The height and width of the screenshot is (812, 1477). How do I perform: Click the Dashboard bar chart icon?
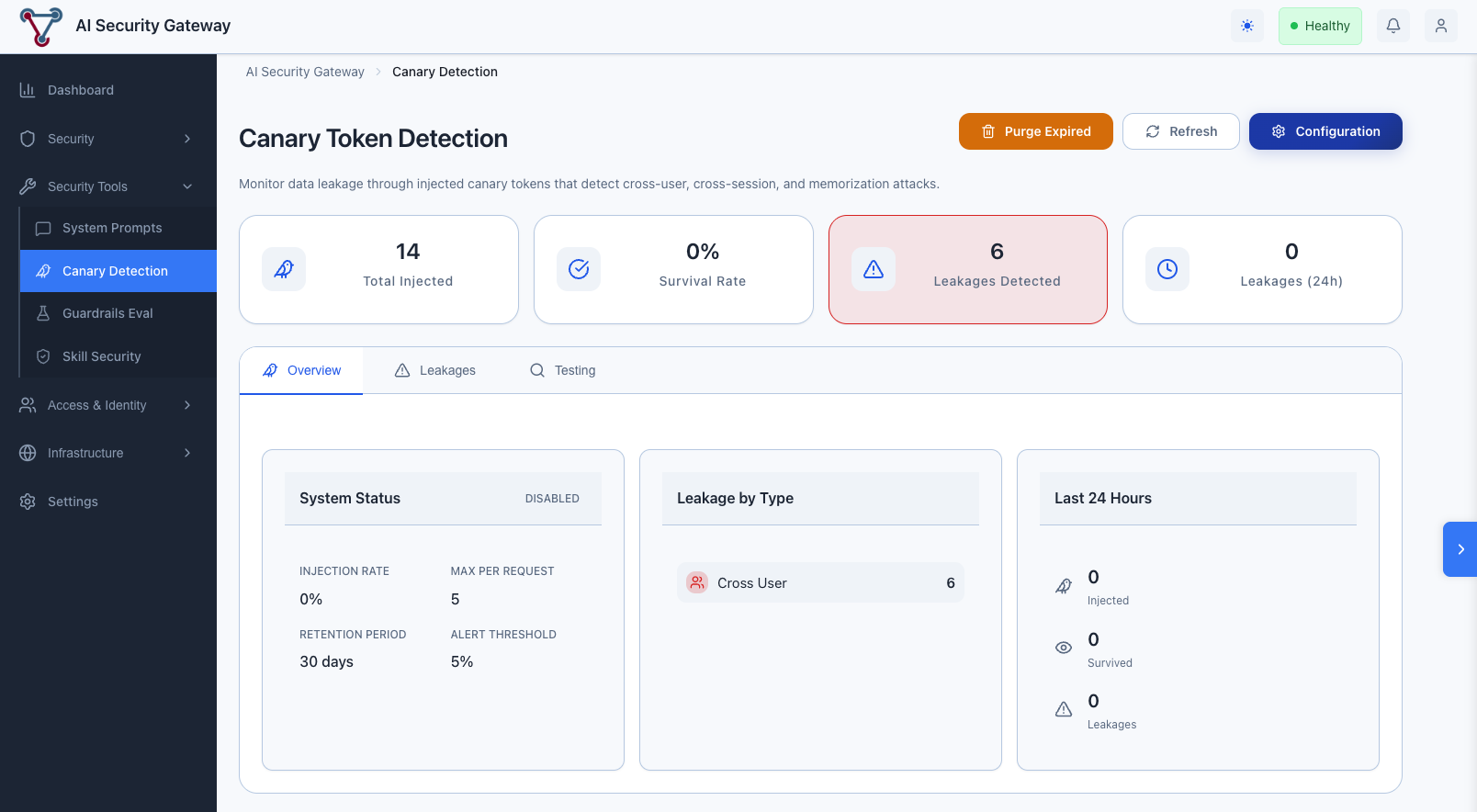click(28, 90)
